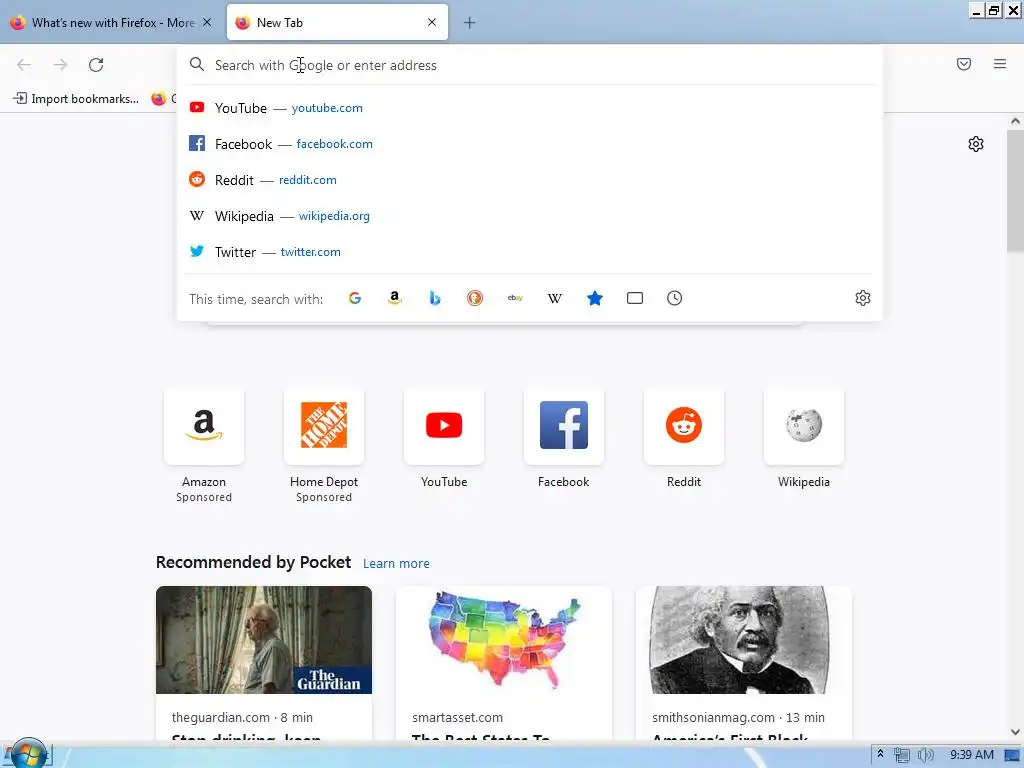The height and width of the screenshot is (768, 1024).
Task: Open smartasset.com US map story
Action: coord(504,640)
